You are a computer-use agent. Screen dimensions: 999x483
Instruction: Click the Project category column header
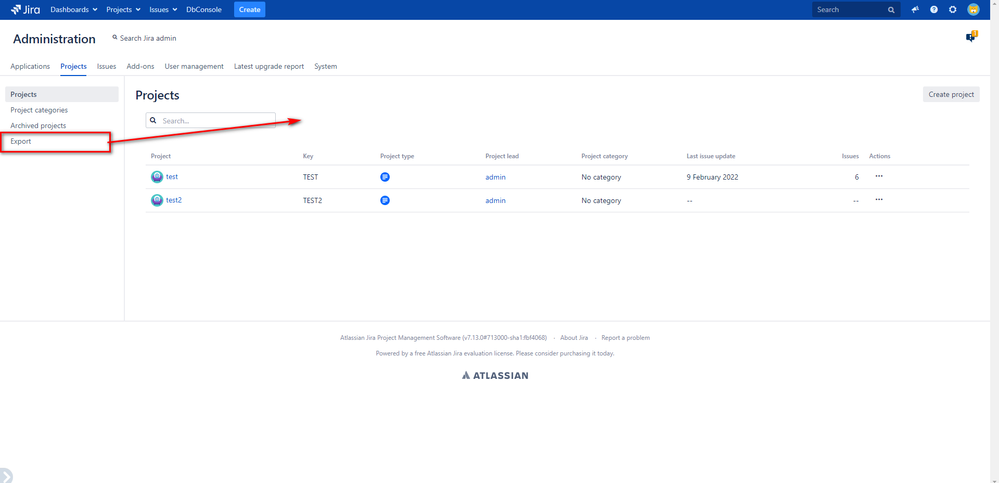click(x=605, y=156)
